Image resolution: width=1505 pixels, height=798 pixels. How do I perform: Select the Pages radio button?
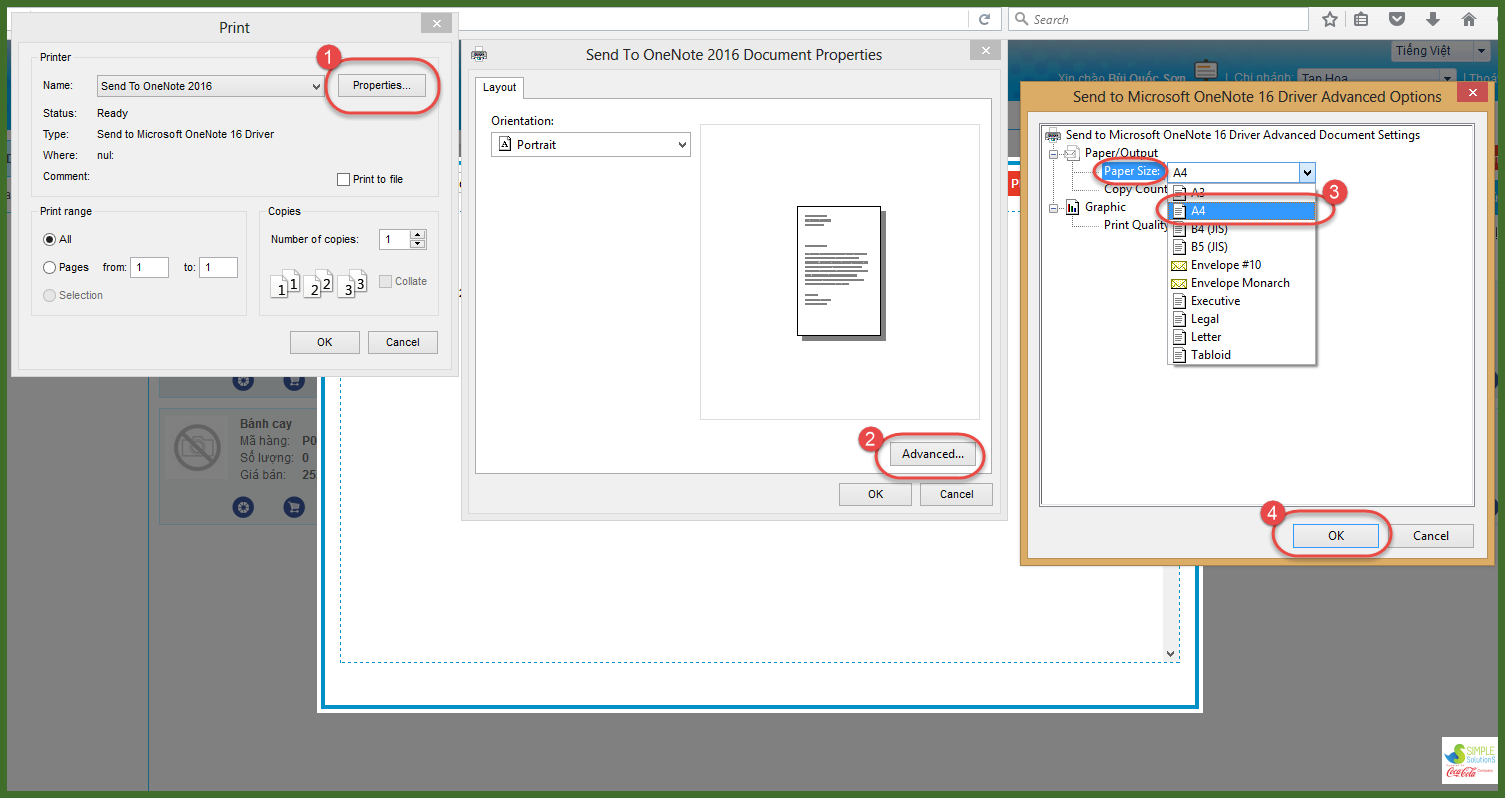pos(50,268)
